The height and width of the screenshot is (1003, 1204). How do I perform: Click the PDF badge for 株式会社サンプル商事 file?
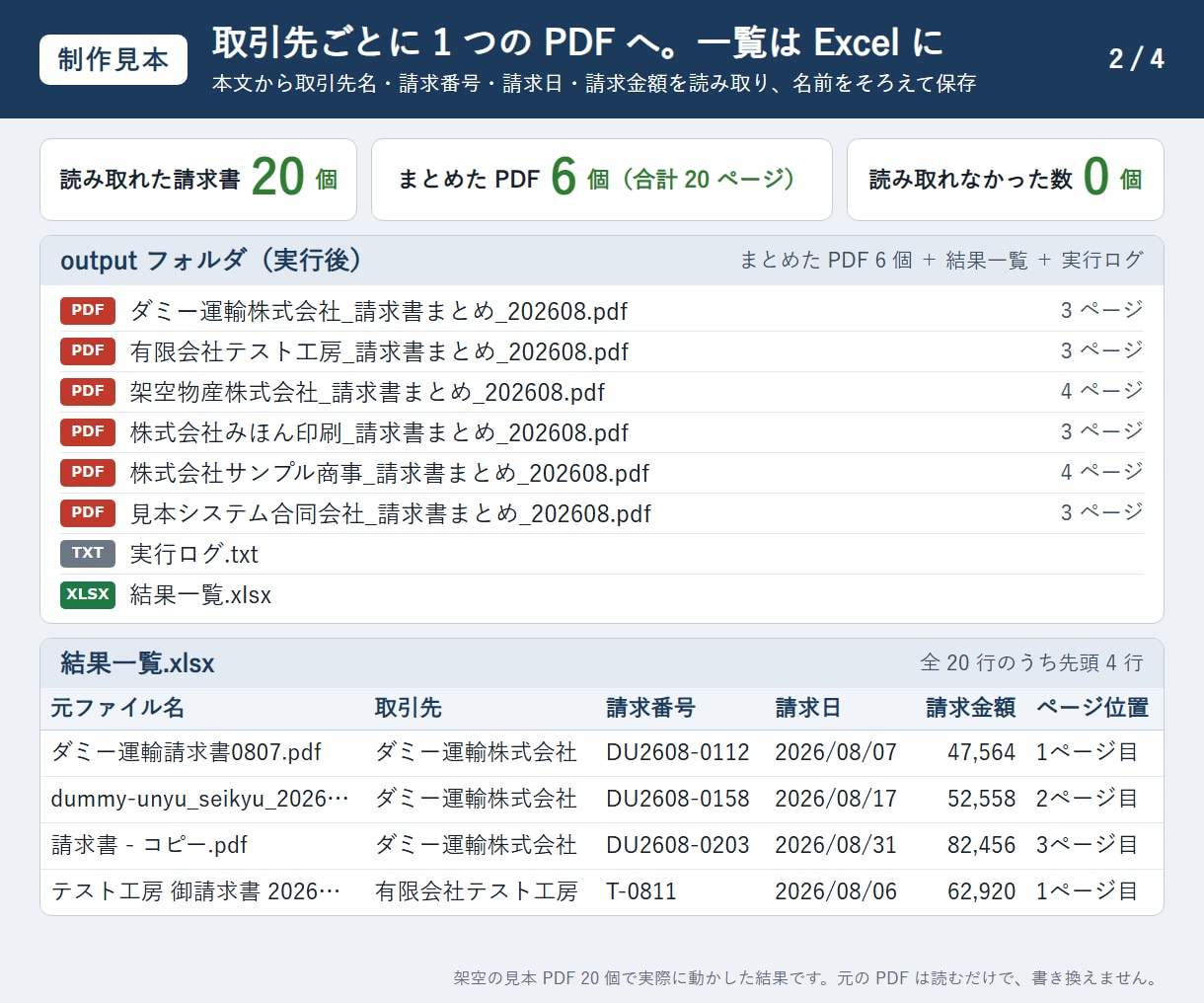coord(88,473)
